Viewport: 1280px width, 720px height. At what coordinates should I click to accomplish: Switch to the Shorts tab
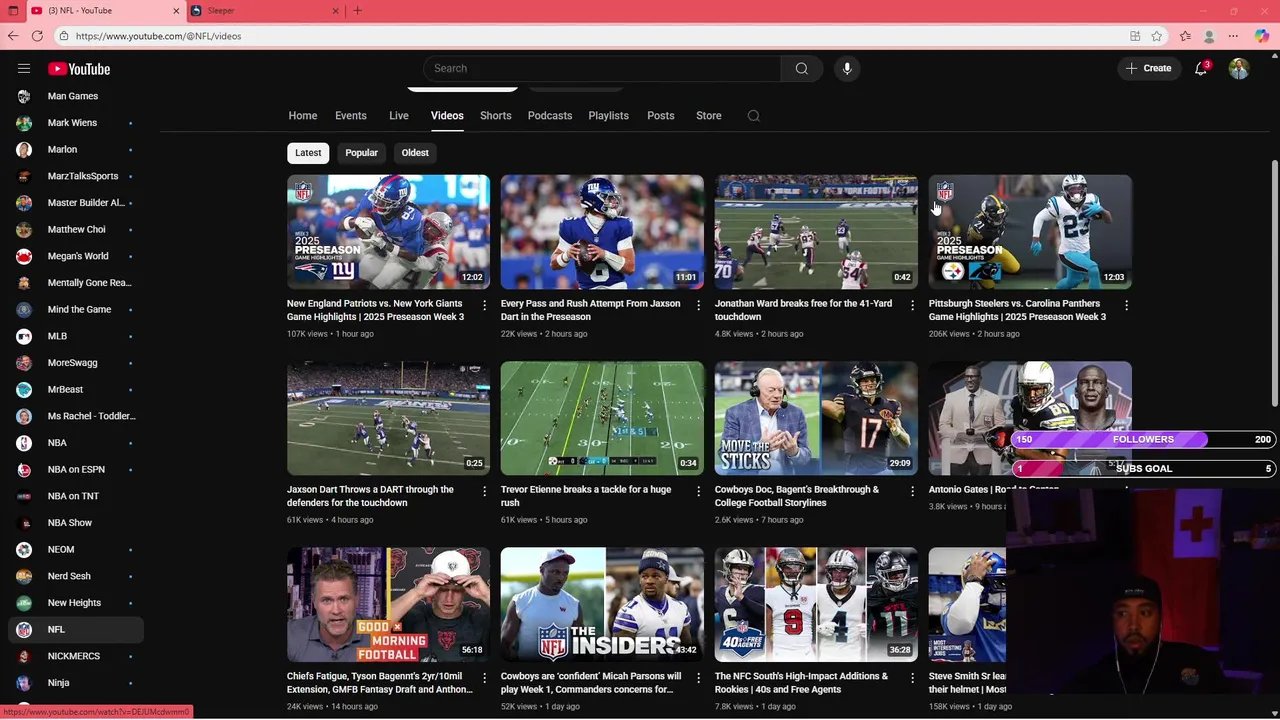(x=496, y=116)
